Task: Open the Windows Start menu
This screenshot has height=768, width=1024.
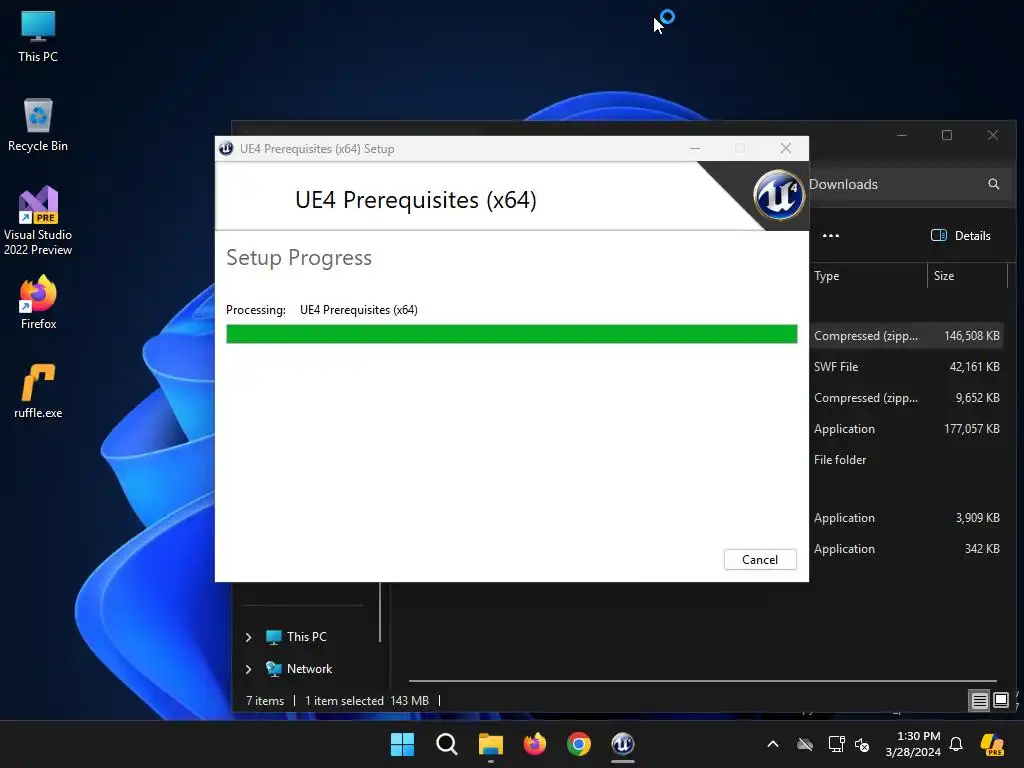Action: pyautogui.click(x=402, y=744)
